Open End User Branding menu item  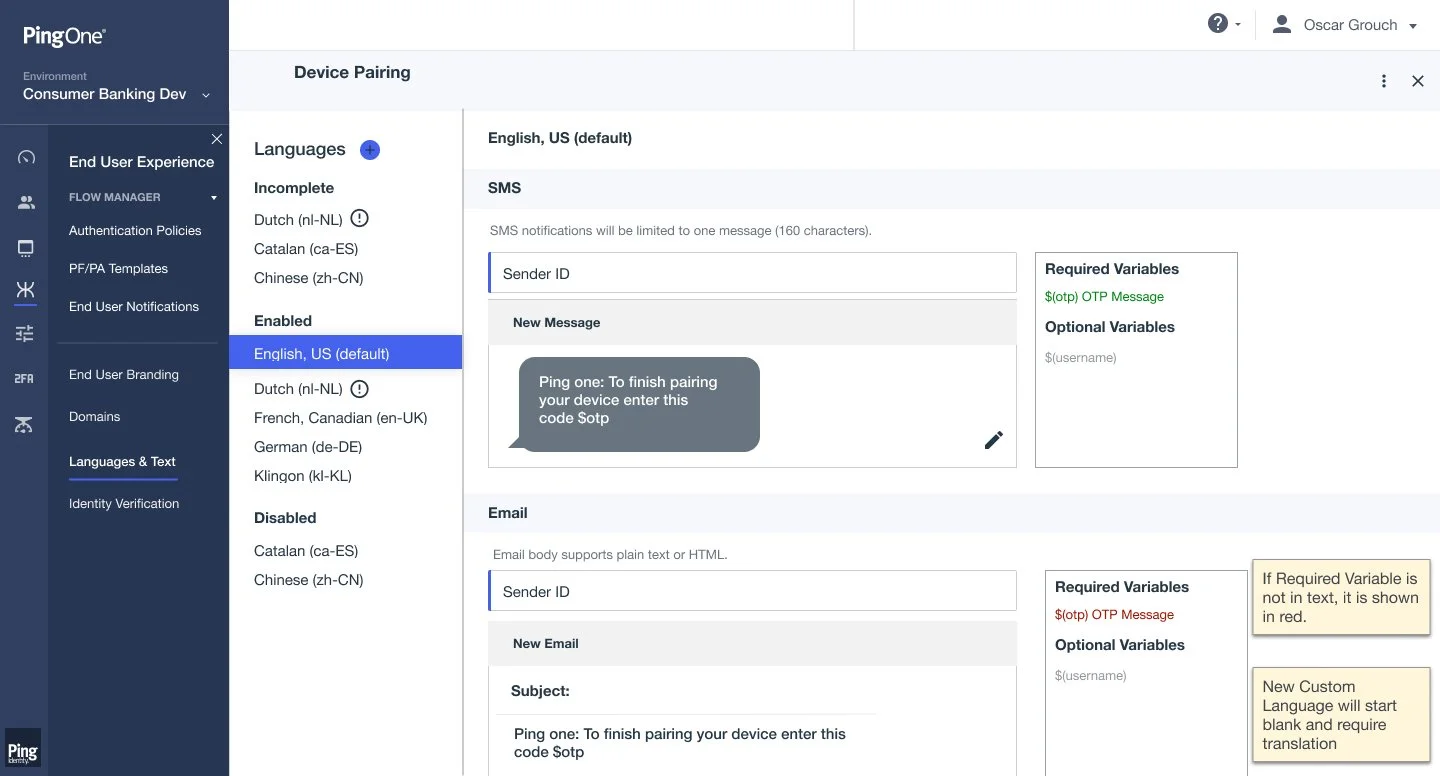point(124,375)
